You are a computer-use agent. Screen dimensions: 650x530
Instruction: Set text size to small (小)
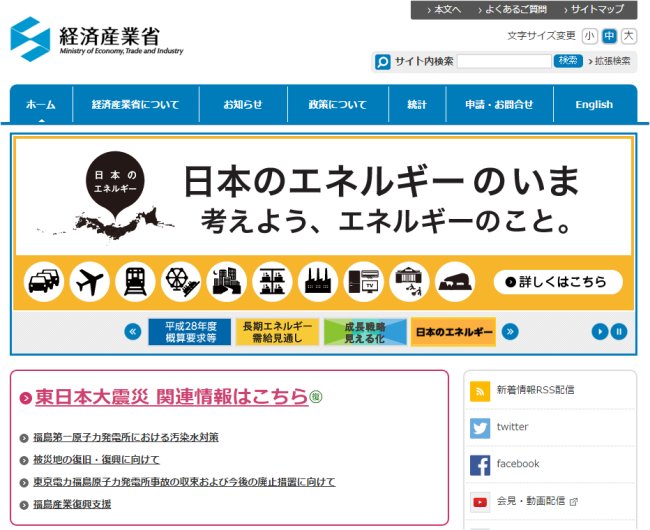pos(589,36)
